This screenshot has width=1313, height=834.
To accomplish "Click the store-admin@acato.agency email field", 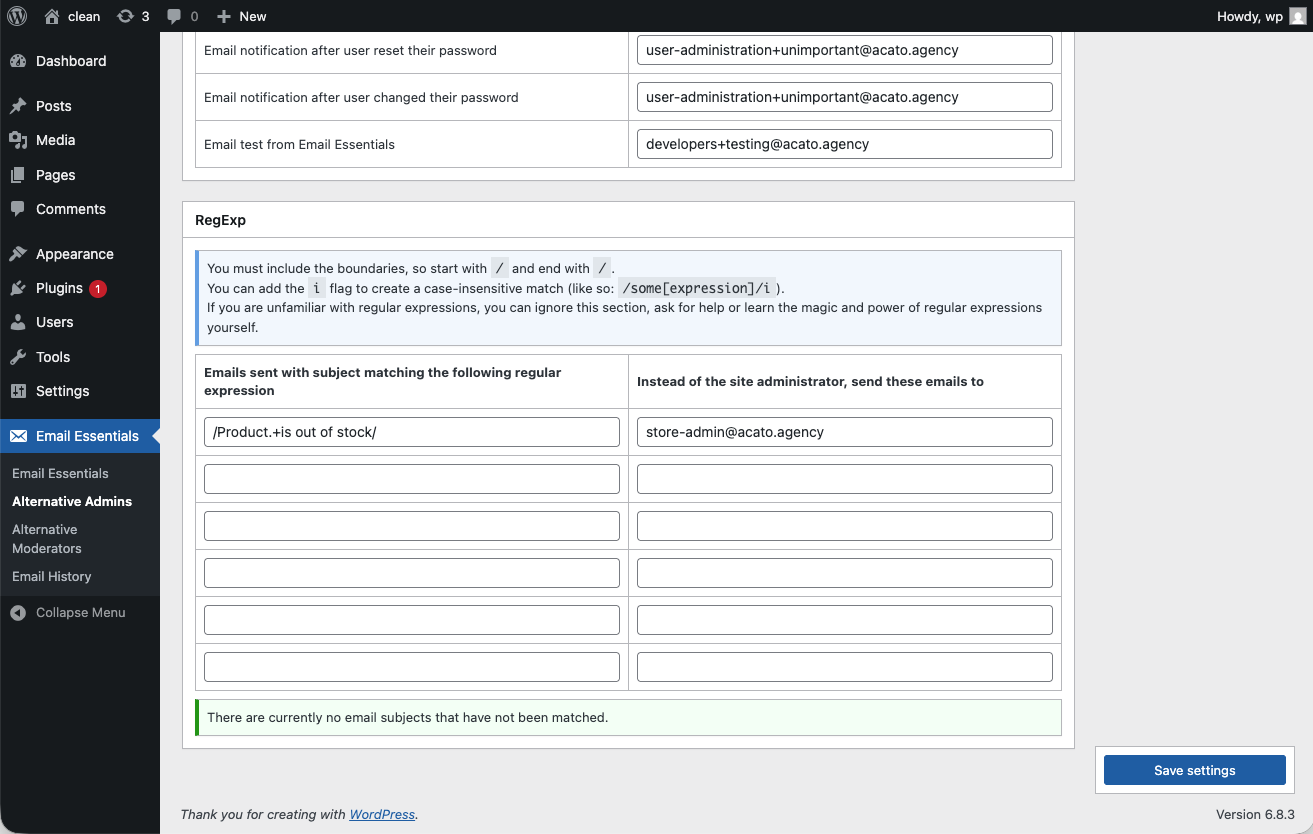I will tap(844, 432).
